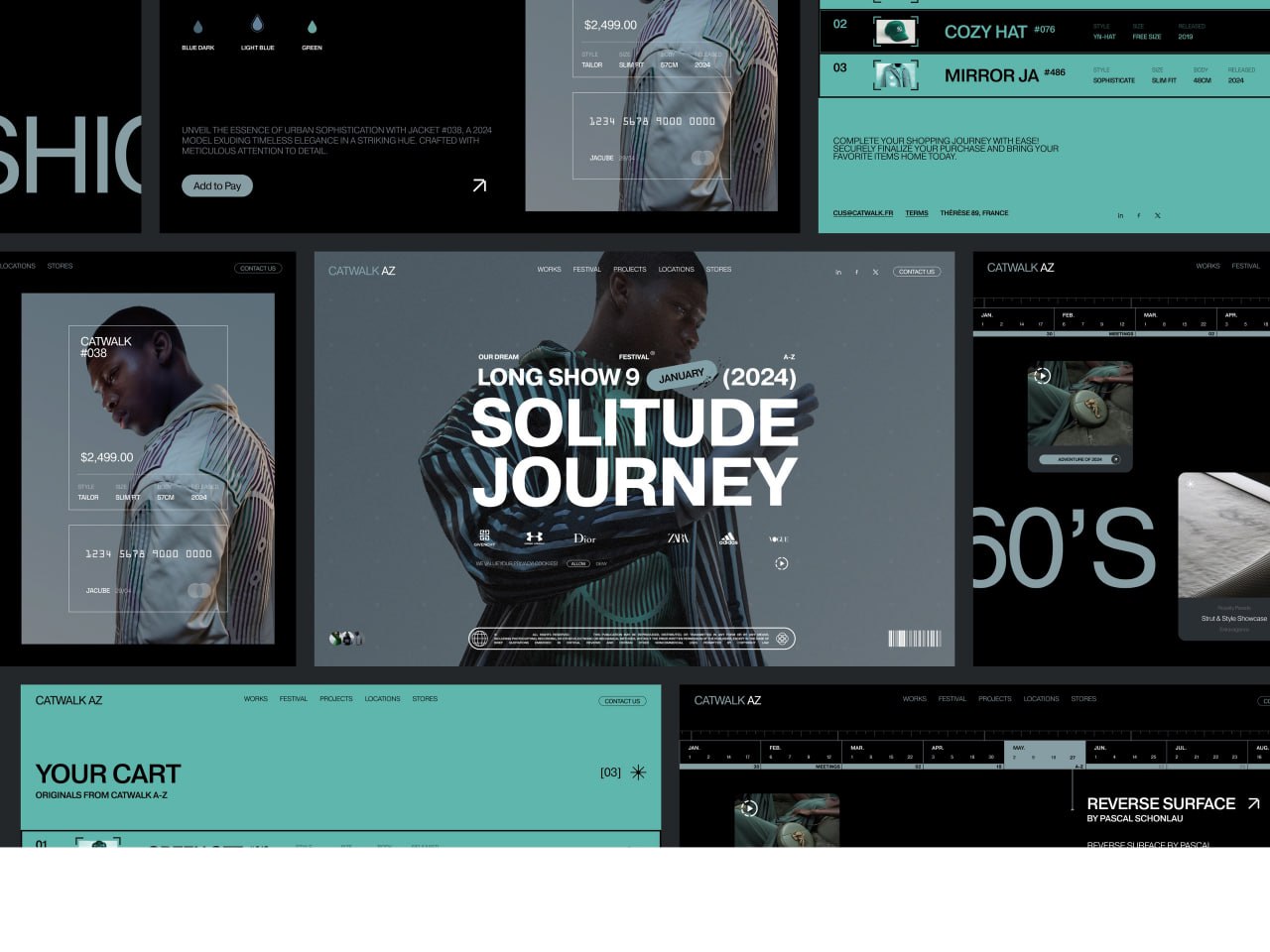Select highlighted May block on the timeline
The image size is (1270, 952).
pyautogui.click(x=1046, y=754)
